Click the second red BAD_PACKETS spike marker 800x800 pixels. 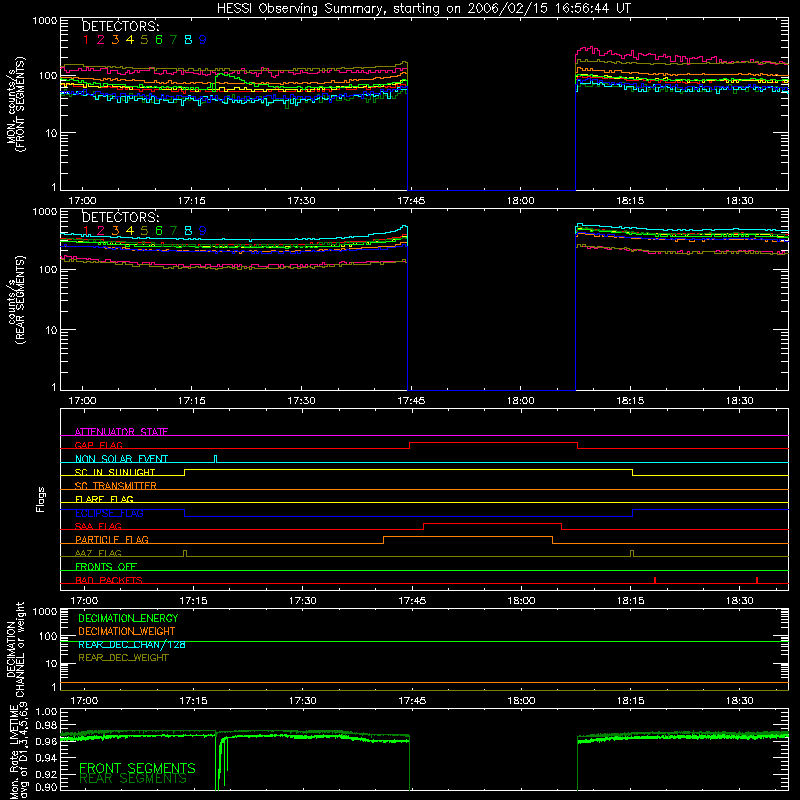757,580
